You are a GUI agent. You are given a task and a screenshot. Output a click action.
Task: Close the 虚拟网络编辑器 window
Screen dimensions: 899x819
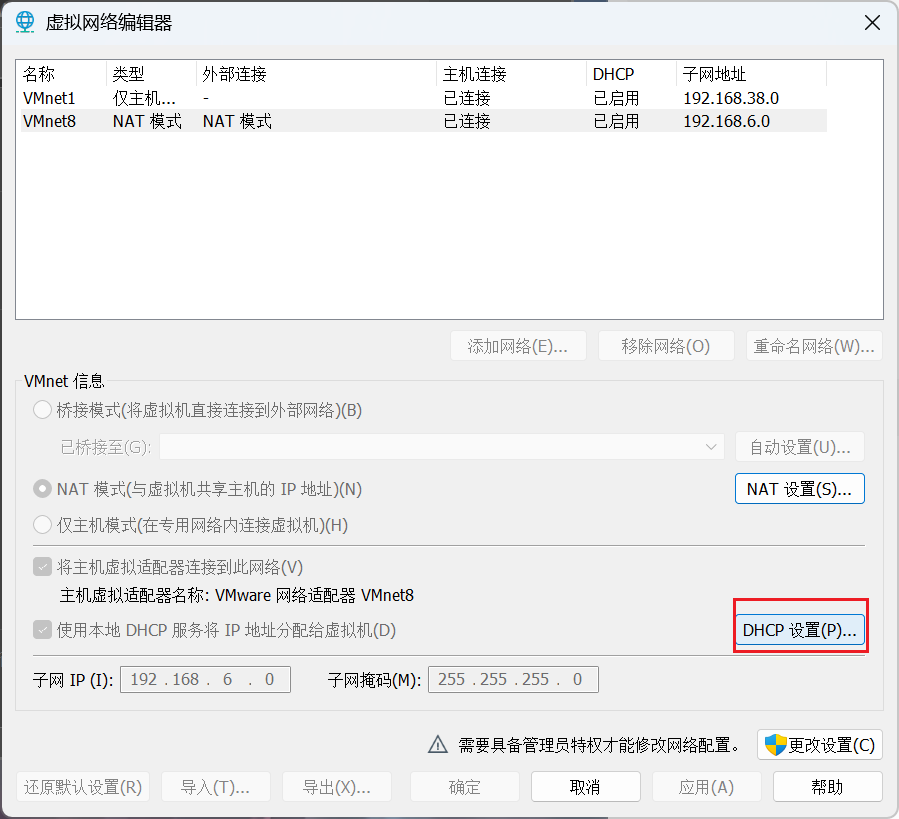(872, 23)
